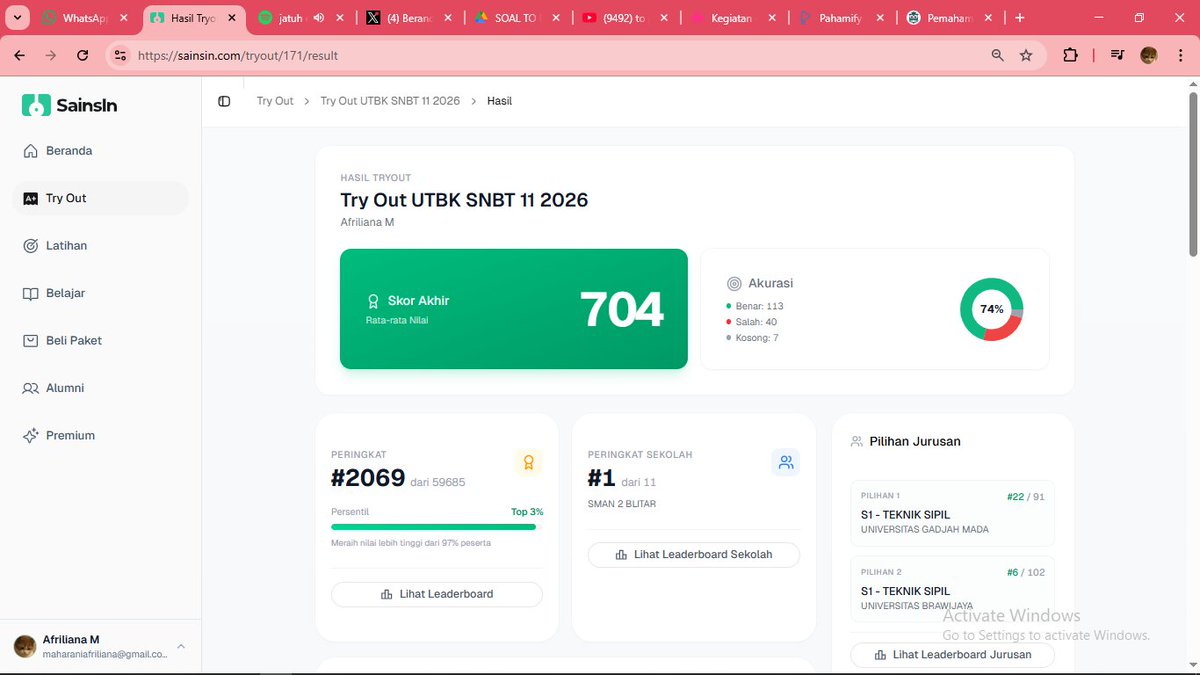Click the Lihat Leaderboard button
1200x675 pixels.
tap(437, 594)
